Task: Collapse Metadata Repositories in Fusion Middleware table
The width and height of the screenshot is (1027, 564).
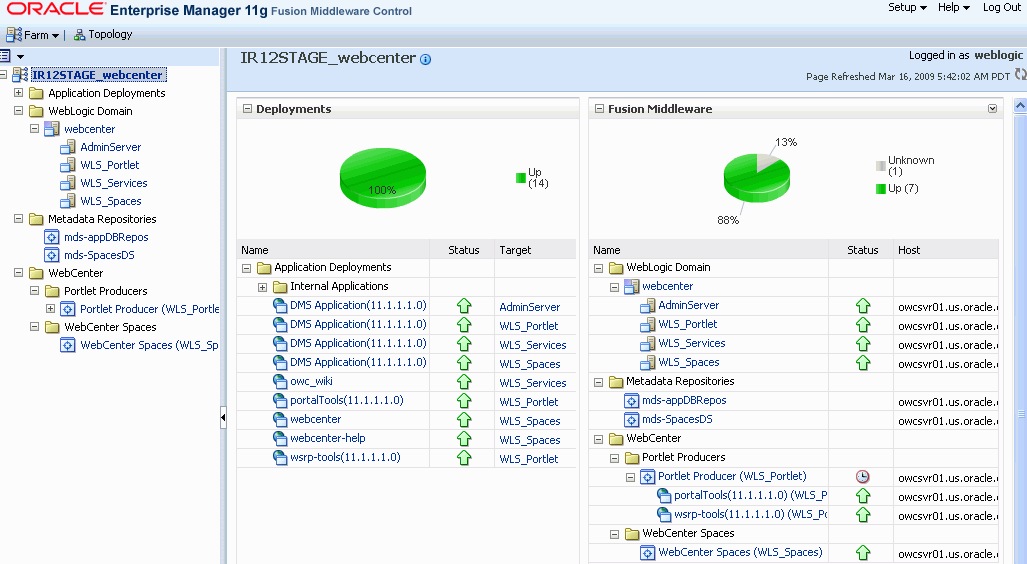Action: pos(599,383)
